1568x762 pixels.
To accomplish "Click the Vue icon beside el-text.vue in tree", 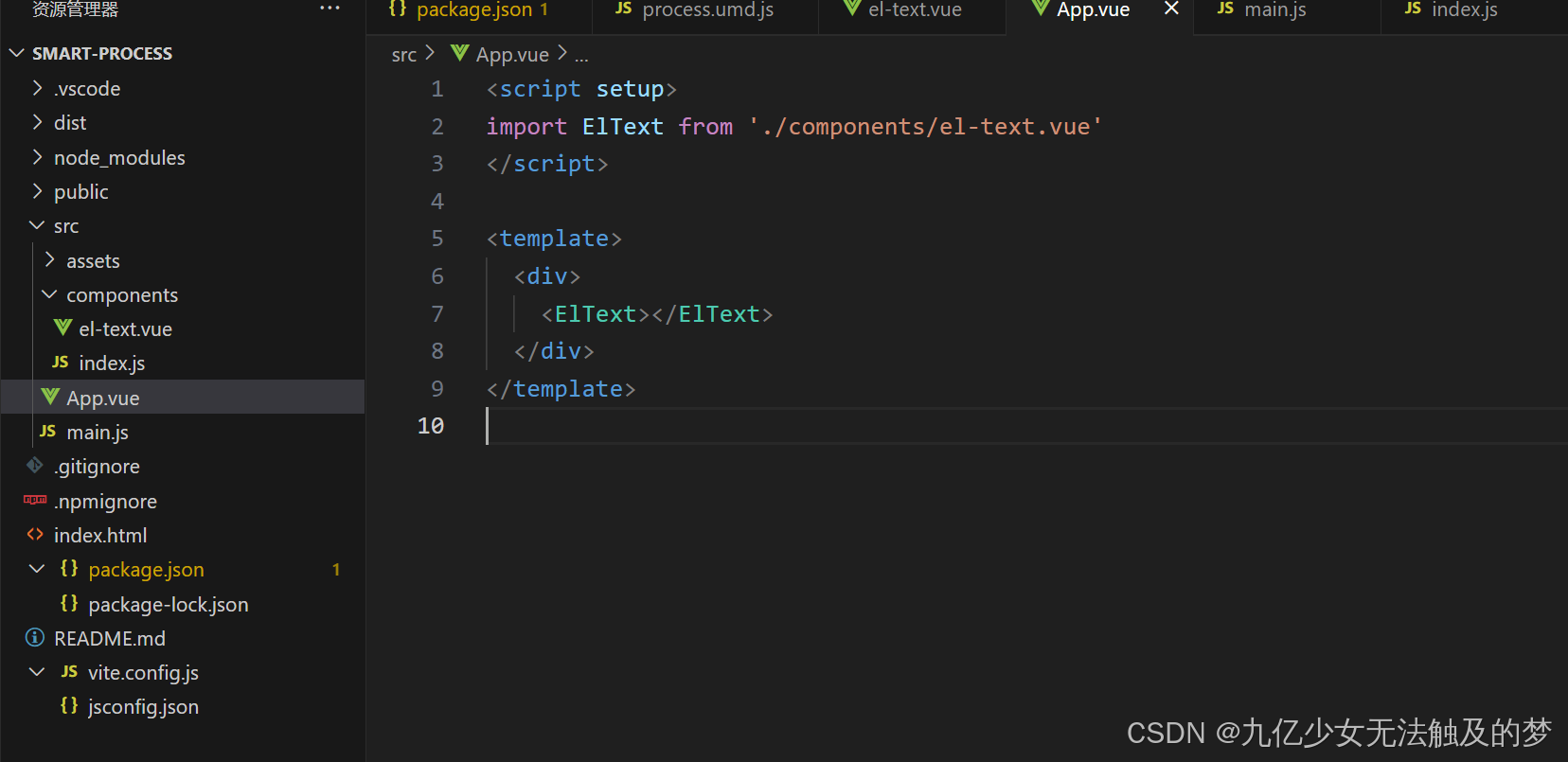I will tap(62, 328).
